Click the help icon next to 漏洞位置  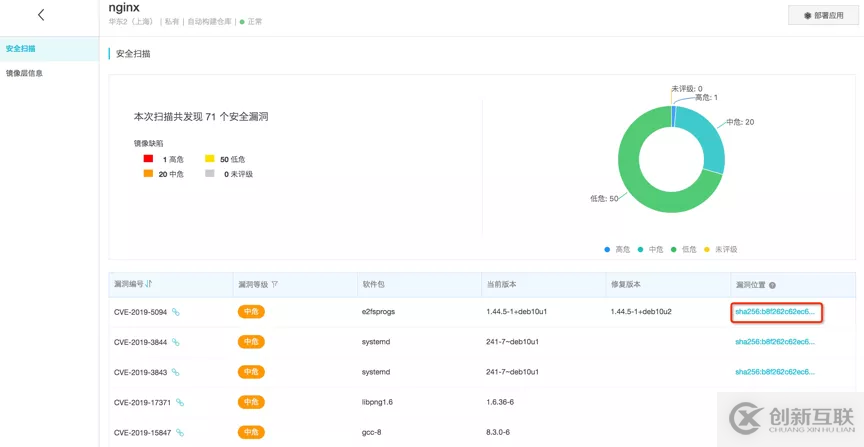pyautogui.click(x=772, y=285)
